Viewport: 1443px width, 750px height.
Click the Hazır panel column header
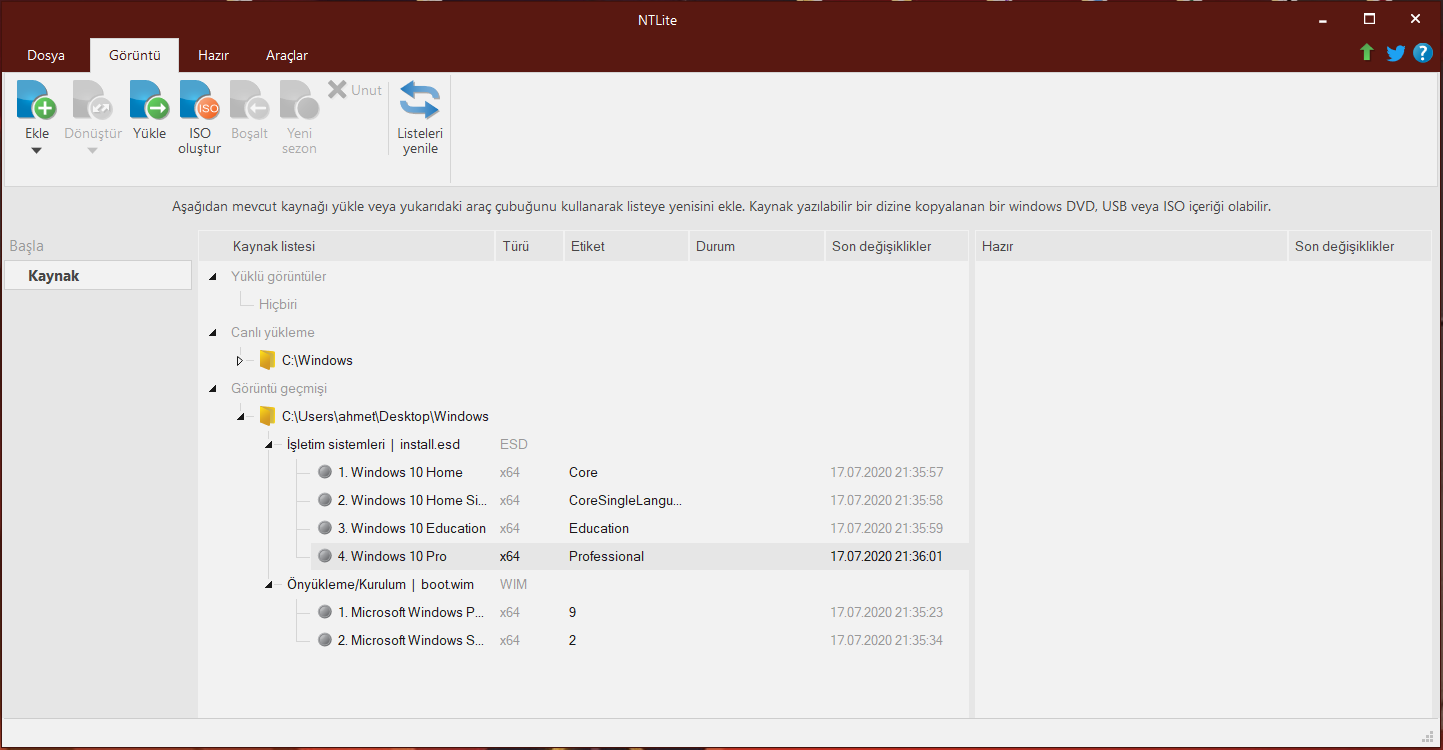click(x=1131, y=246)
